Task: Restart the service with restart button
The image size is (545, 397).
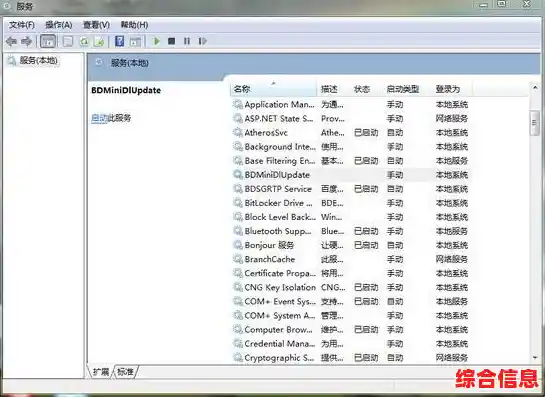Action: point(202,41)
